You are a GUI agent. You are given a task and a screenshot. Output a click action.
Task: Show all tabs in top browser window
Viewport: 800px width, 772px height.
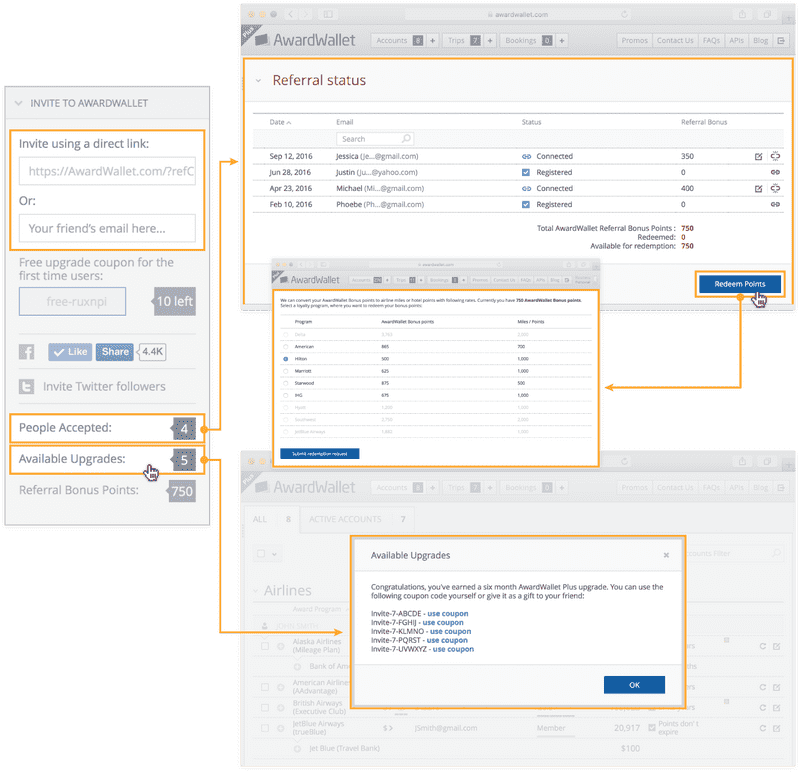(x=767, y=14)
